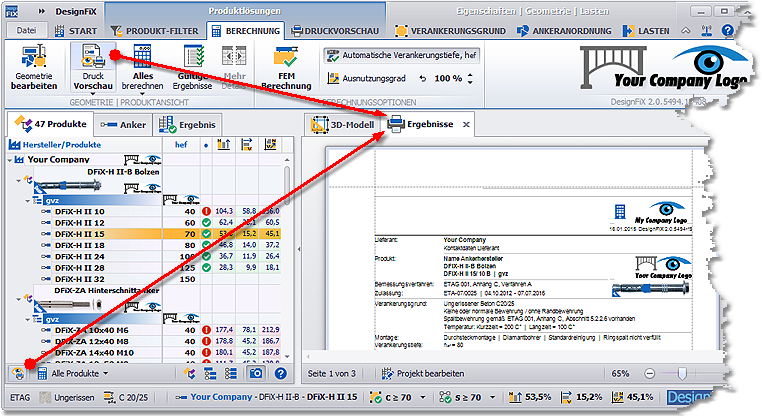Switch to the Ergebnis panel tab
This screenshot has width=762, height=418.
(x=187, y=125)
